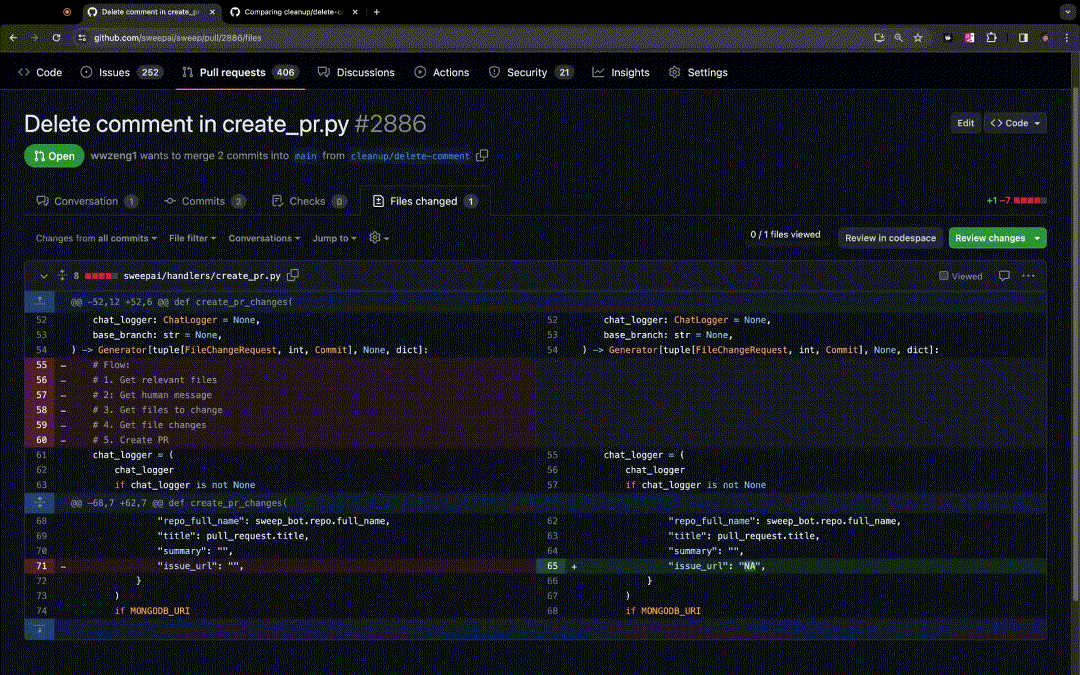Open File filter dropdown
Screen dimensions: 1080x675
(x=193, y=238)
